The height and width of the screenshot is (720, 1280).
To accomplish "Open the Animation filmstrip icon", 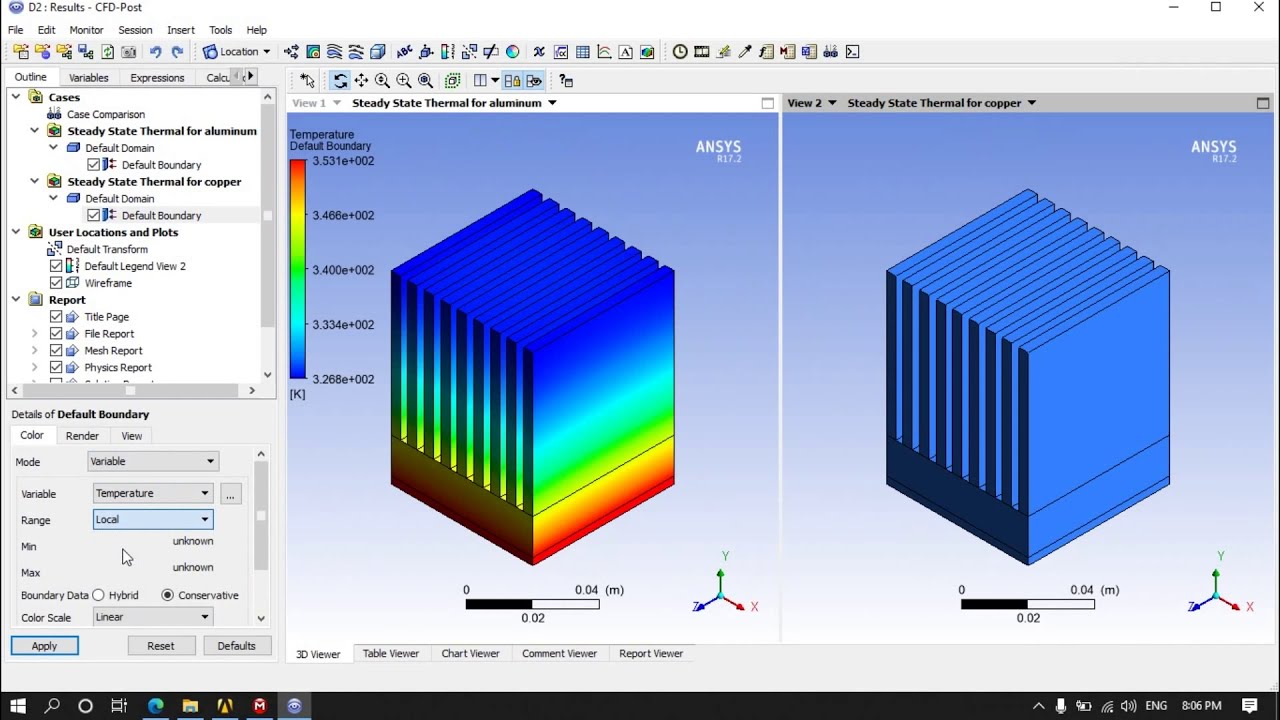I will (x=702, y=51).
